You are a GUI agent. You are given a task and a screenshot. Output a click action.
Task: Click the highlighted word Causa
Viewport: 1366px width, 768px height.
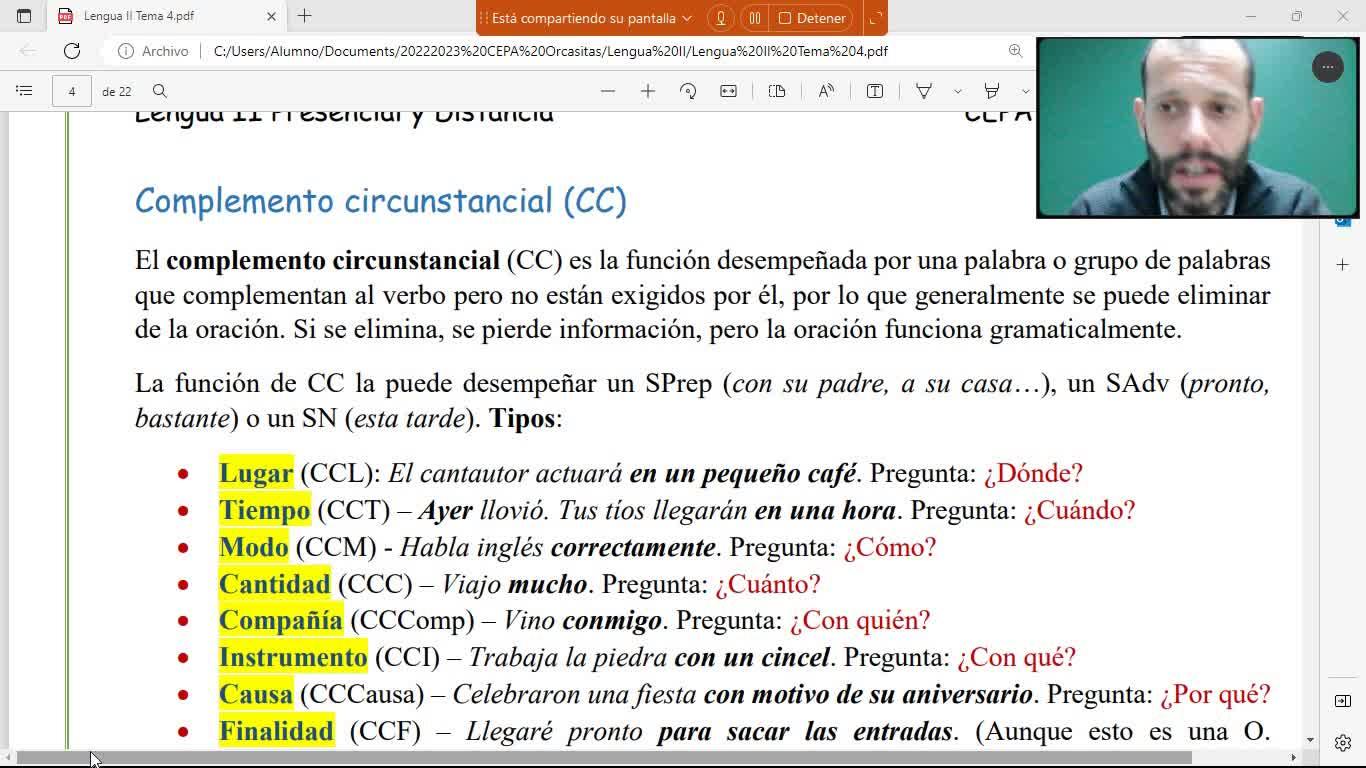point(256,694)
